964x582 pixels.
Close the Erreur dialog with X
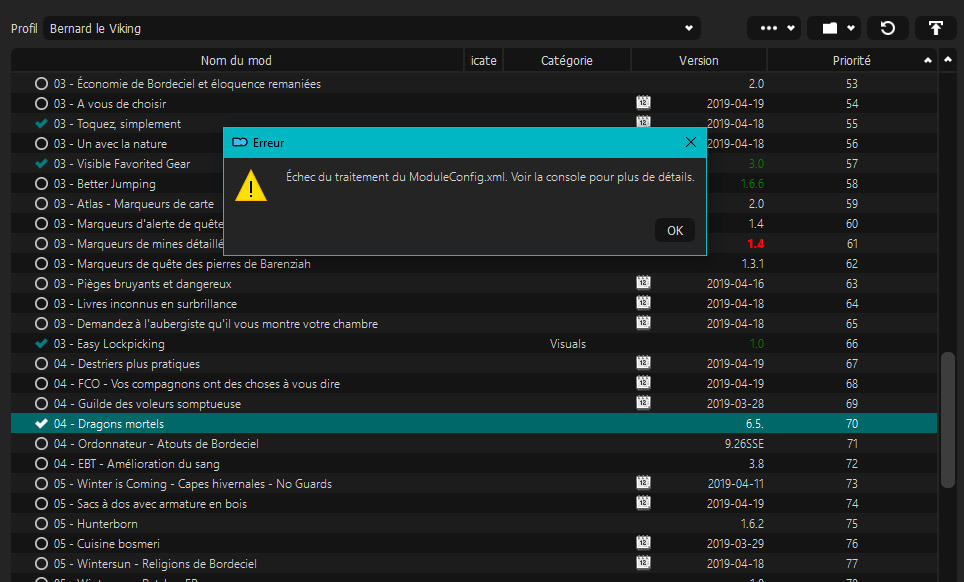pos(690,143)
